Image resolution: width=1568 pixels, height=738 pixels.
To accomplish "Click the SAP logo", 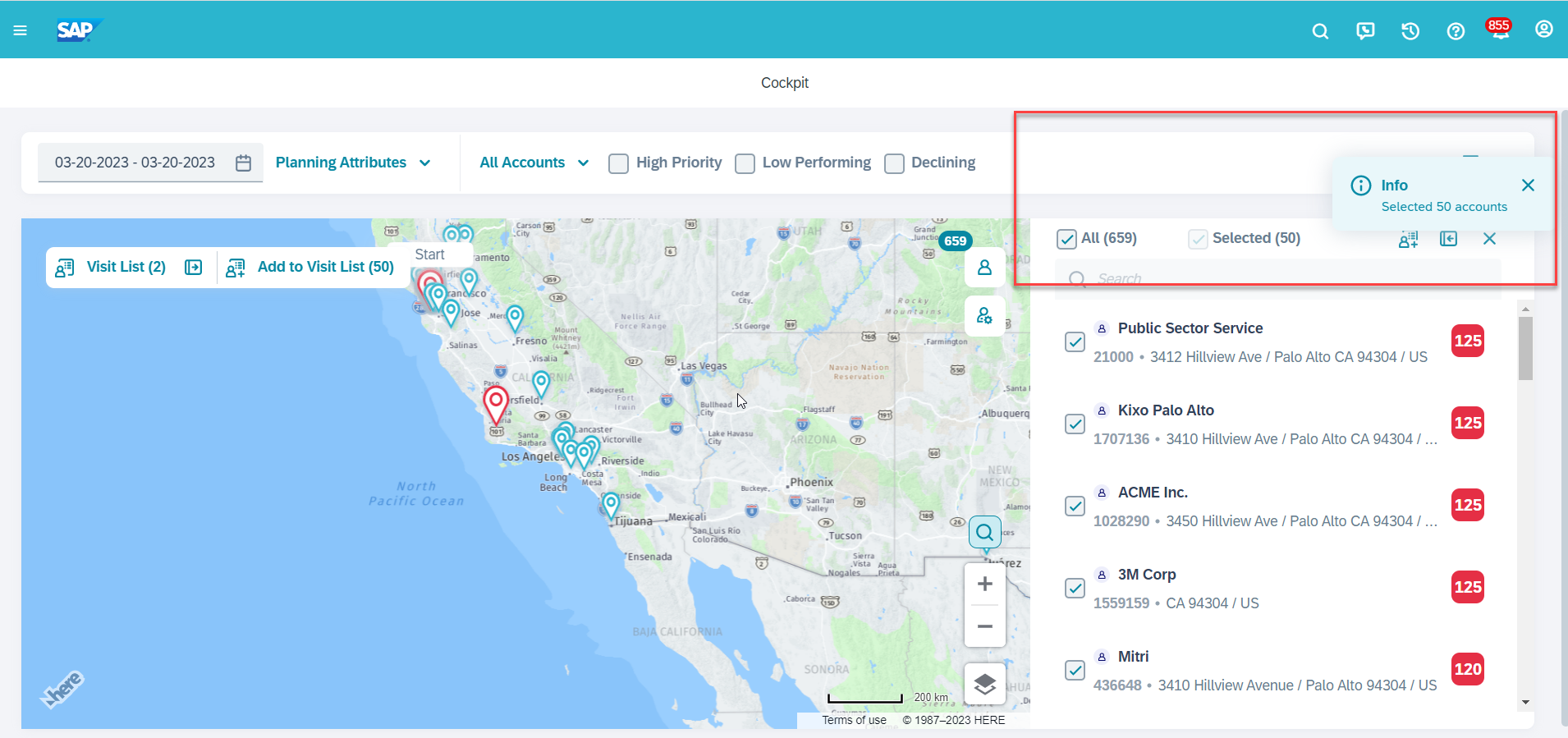I will [79, 30].
